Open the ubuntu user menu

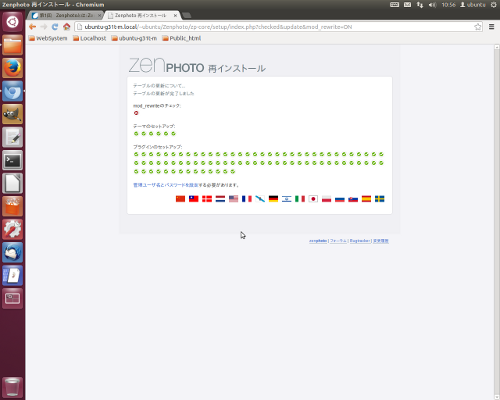point(473,5)
